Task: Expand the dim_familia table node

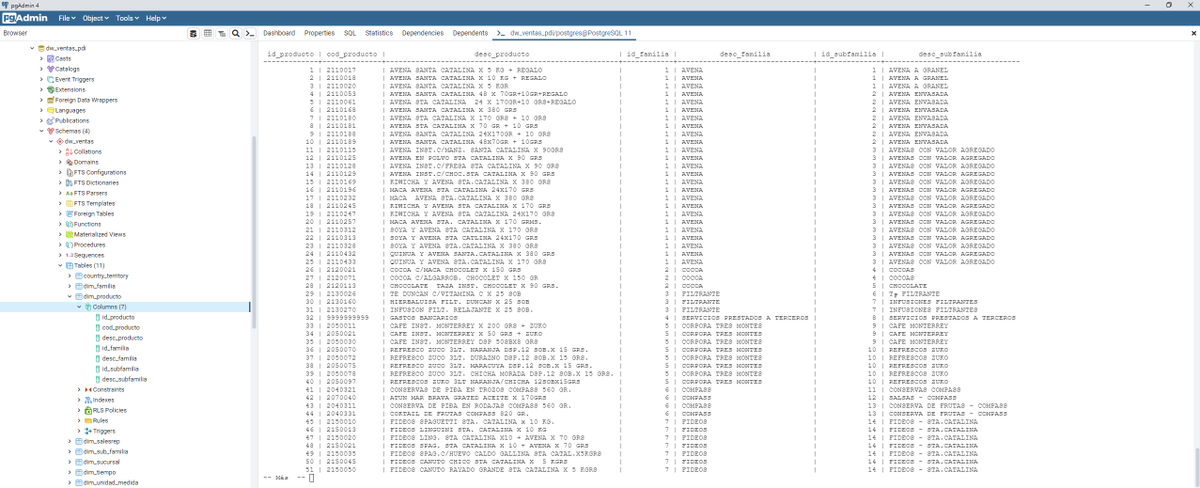Action: pyautogui.click(x=70, y=286)
